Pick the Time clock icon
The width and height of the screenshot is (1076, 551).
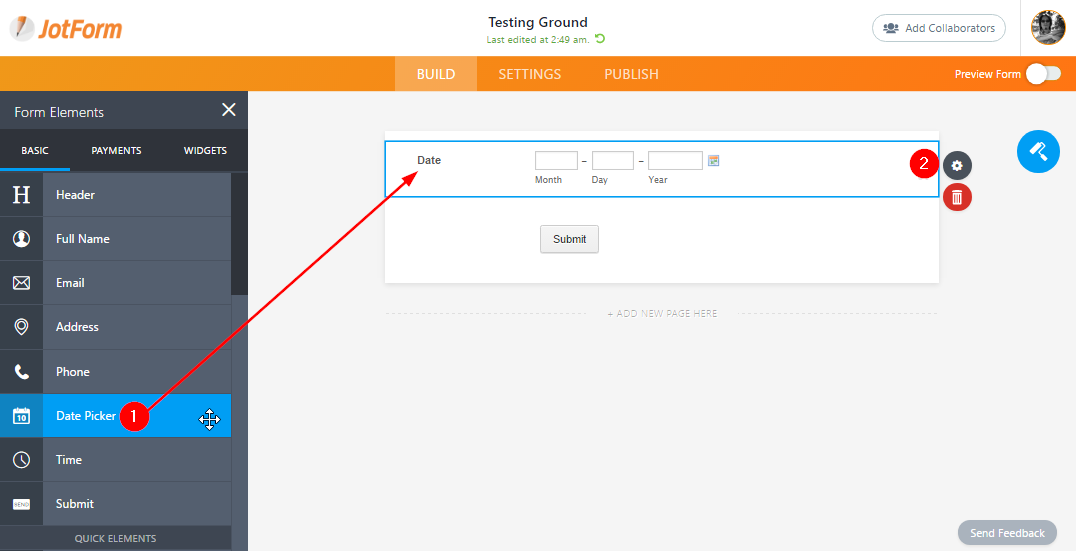pos(21,460)
